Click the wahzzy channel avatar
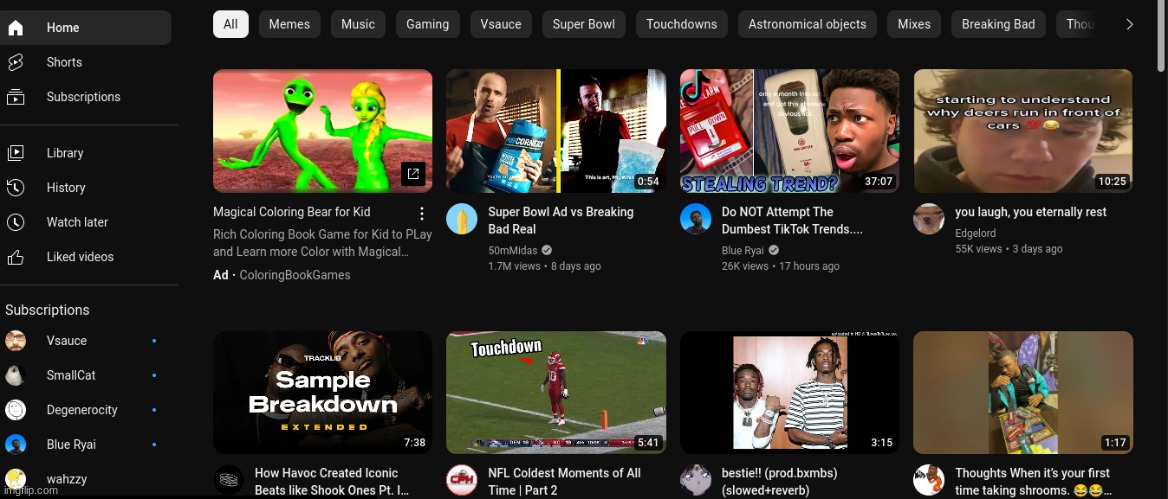The image size is (1168, 499). [x=16, y=479]
